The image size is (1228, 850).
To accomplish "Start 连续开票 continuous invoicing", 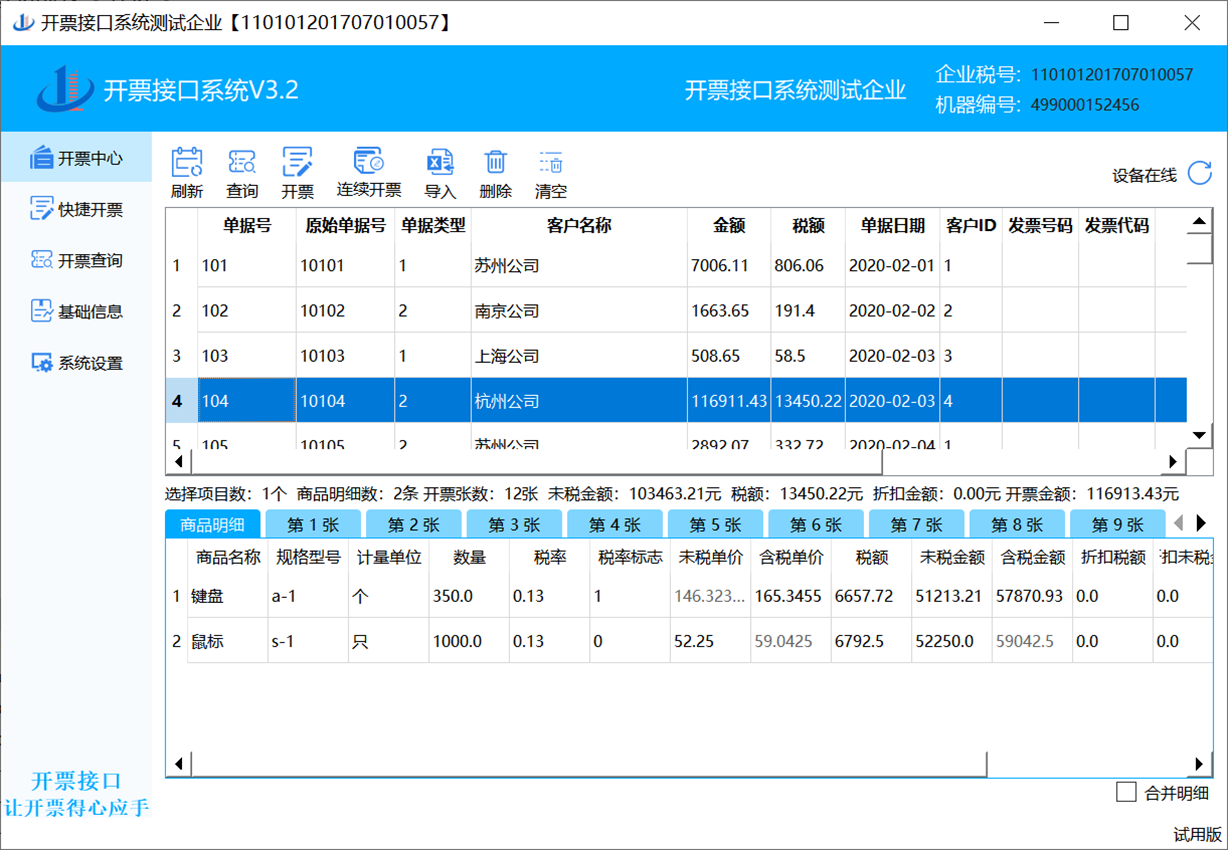I will (x=368, y=162).
